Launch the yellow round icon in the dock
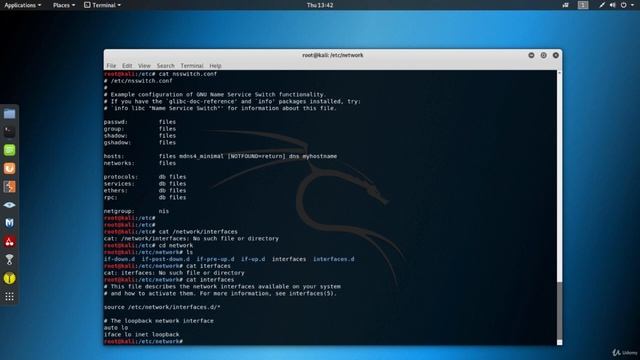Screen dimensions: 640x360 point(9,278)
